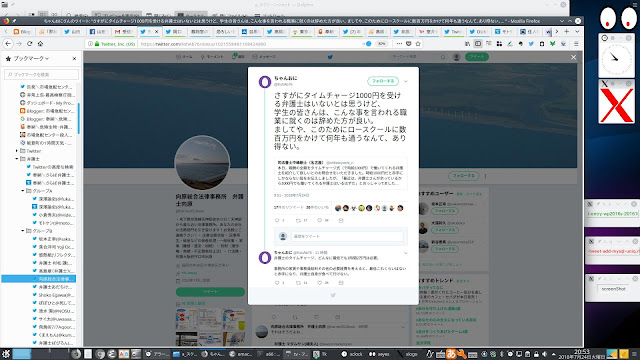Image resolution: width=640 pixels, height=360 pixels.
Task: Open the main tweet's chevron options menu
Action: tap(406, 81)
